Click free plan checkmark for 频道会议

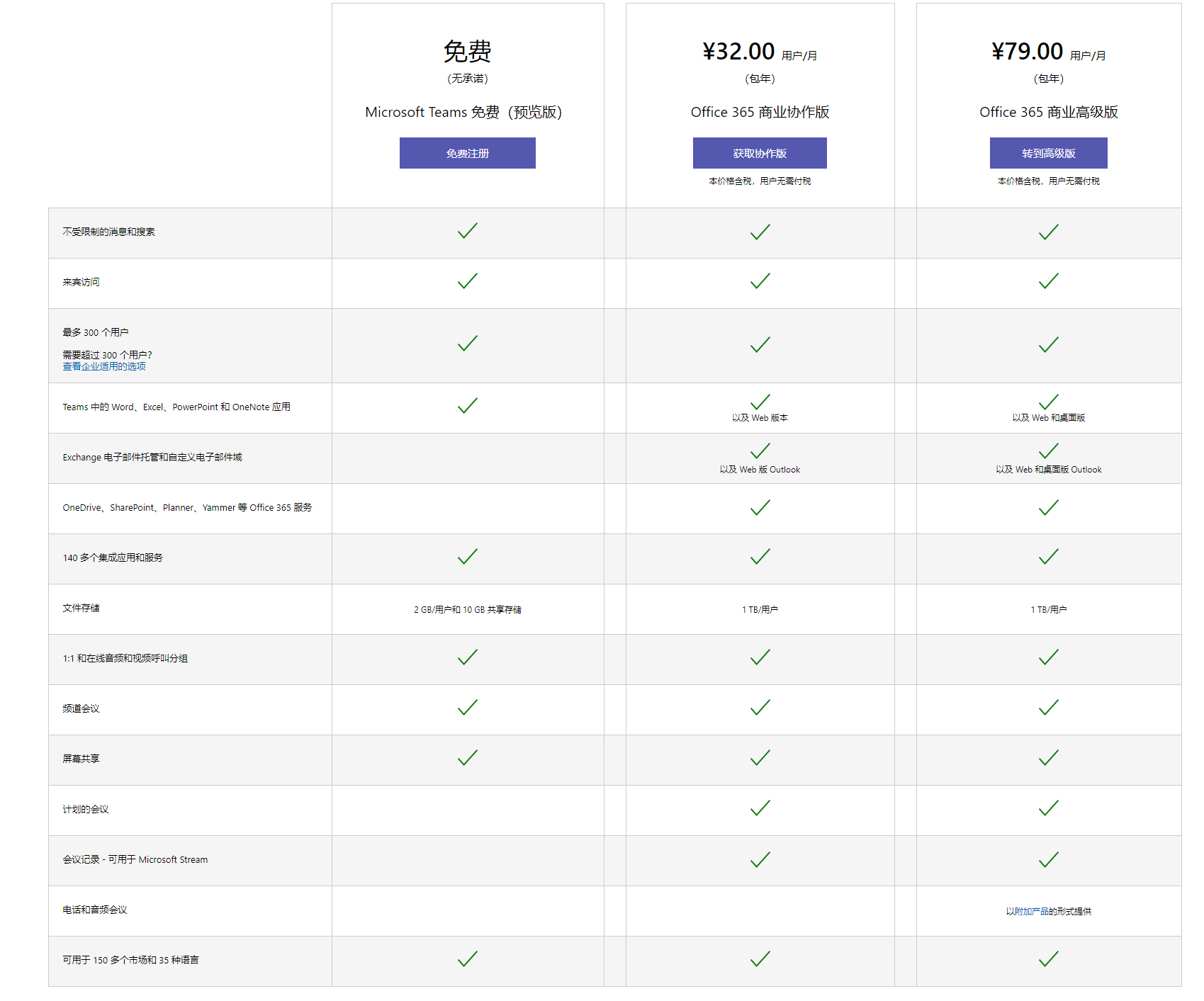click(468, 708)
